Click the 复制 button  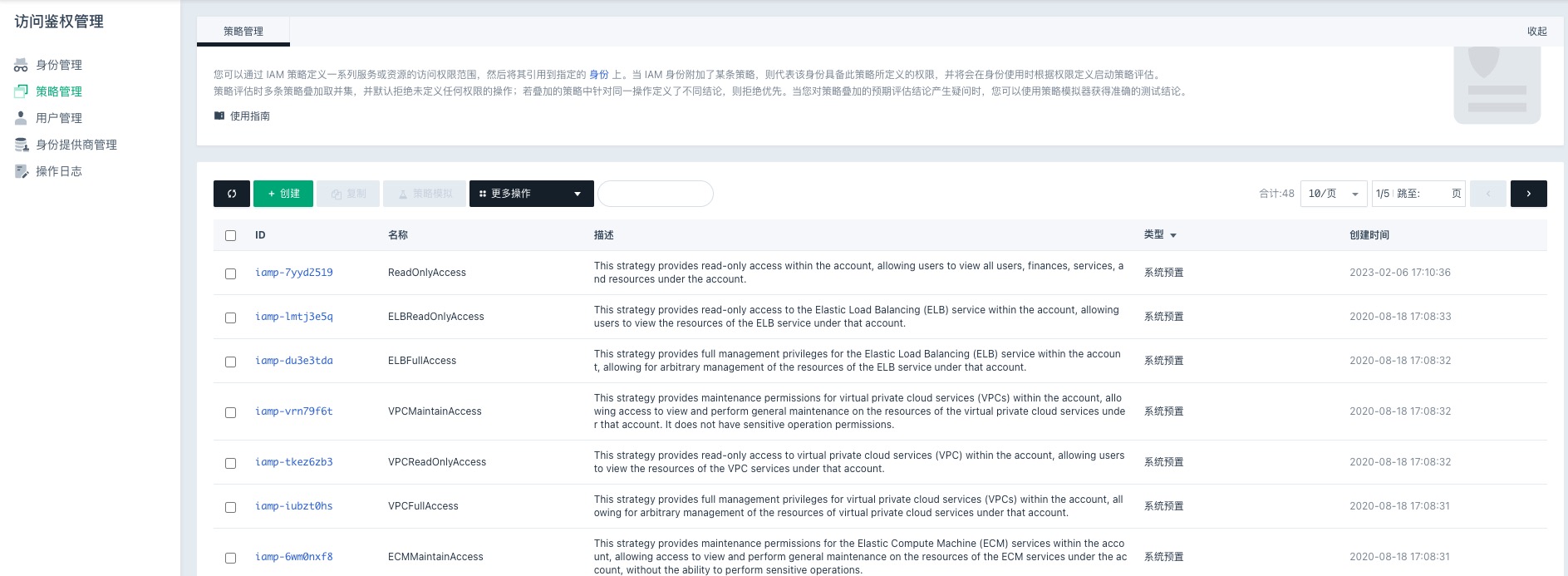click(x=348, y=194)
